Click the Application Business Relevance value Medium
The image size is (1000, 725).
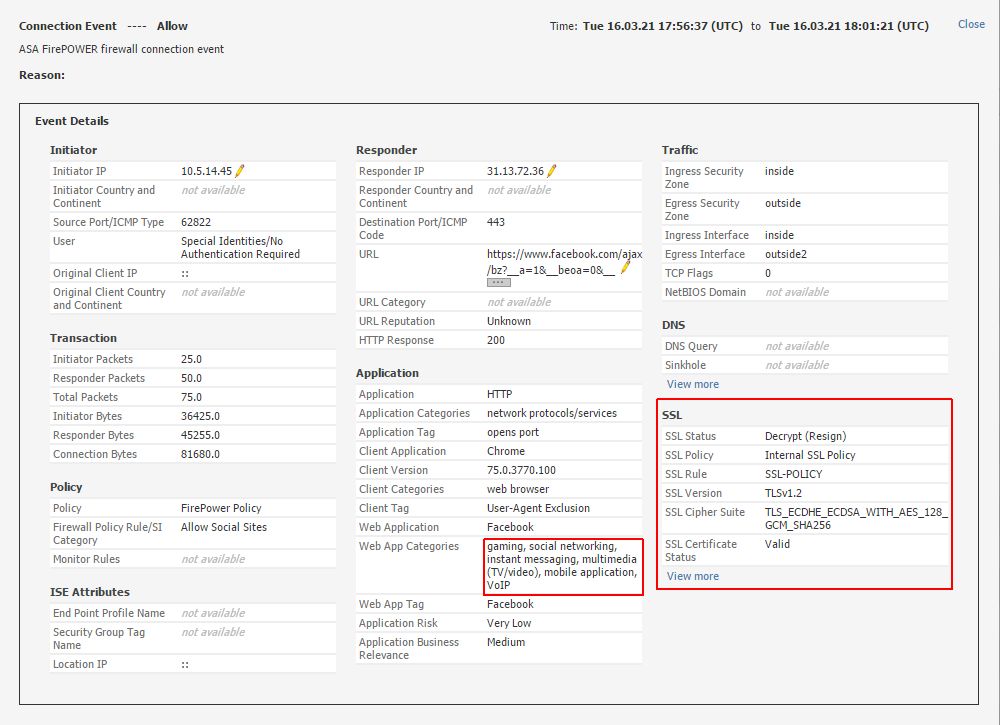pos(506,642)
